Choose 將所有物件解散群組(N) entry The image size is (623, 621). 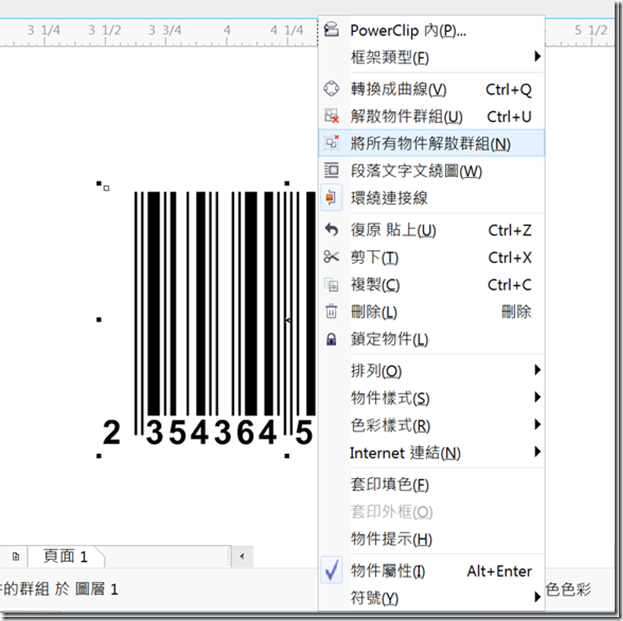pos(431,143)
